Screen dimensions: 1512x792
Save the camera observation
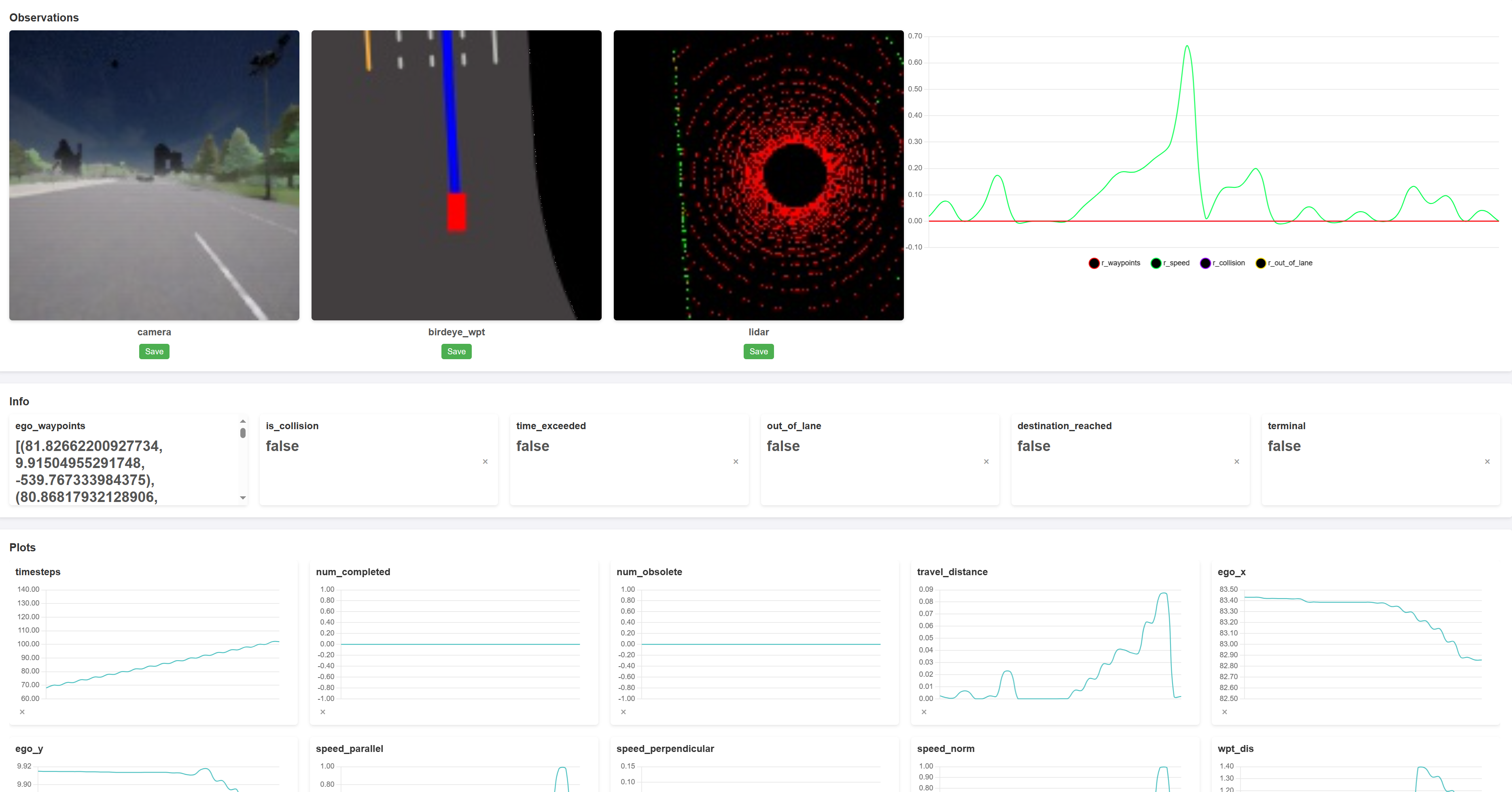(154, 352)
